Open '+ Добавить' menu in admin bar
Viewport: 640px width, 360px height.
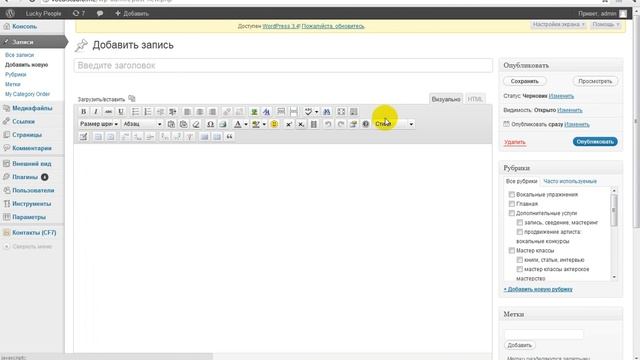[x=132, y=13]
